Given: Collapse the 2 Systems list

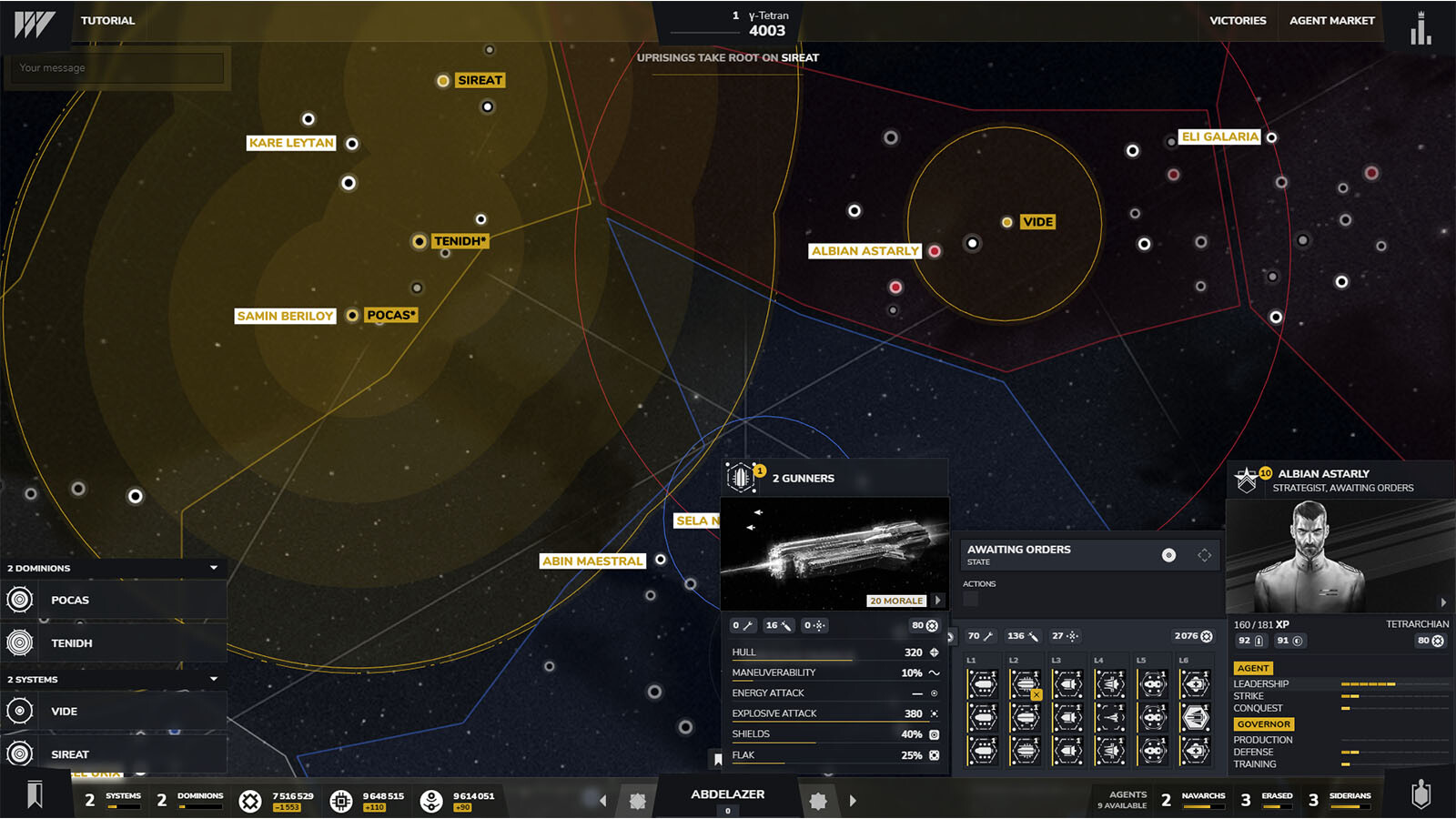Looking at the screenshot, I should pyautogui.click(x=214, y=679).
